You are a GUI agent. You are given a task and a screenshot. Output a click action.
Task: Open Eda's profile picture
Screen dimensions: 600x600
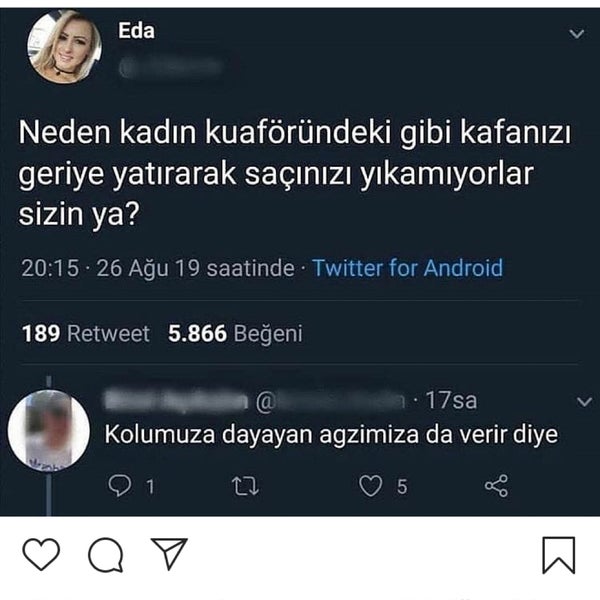pyautogui.click(x=64, y=47)
